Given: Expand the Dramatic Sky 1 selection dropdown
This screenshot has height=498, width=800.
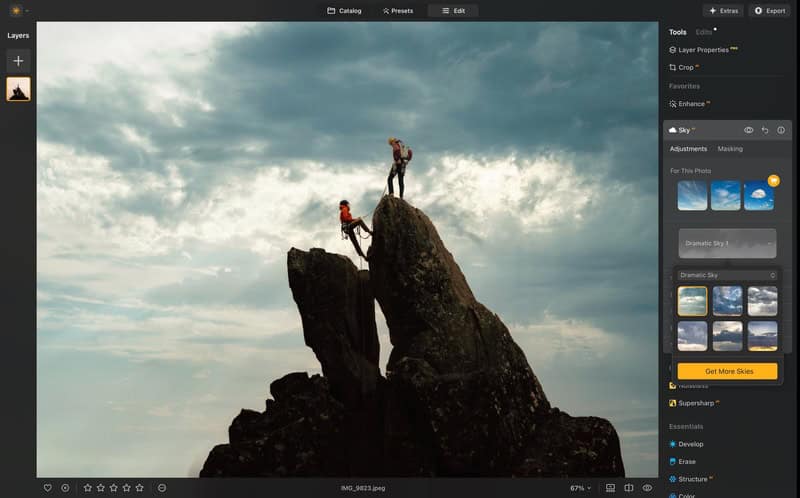Looking at the screenshot, I should [727, 244].
